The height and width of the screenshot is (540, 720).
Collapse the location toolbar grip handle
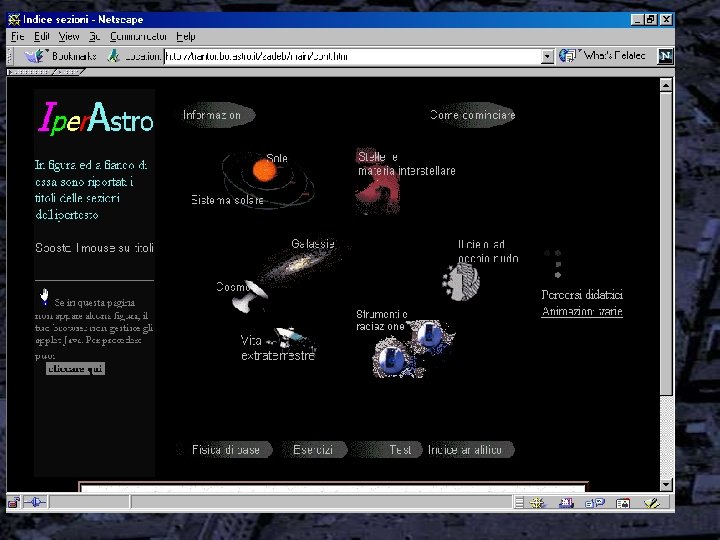pos(10,56)
